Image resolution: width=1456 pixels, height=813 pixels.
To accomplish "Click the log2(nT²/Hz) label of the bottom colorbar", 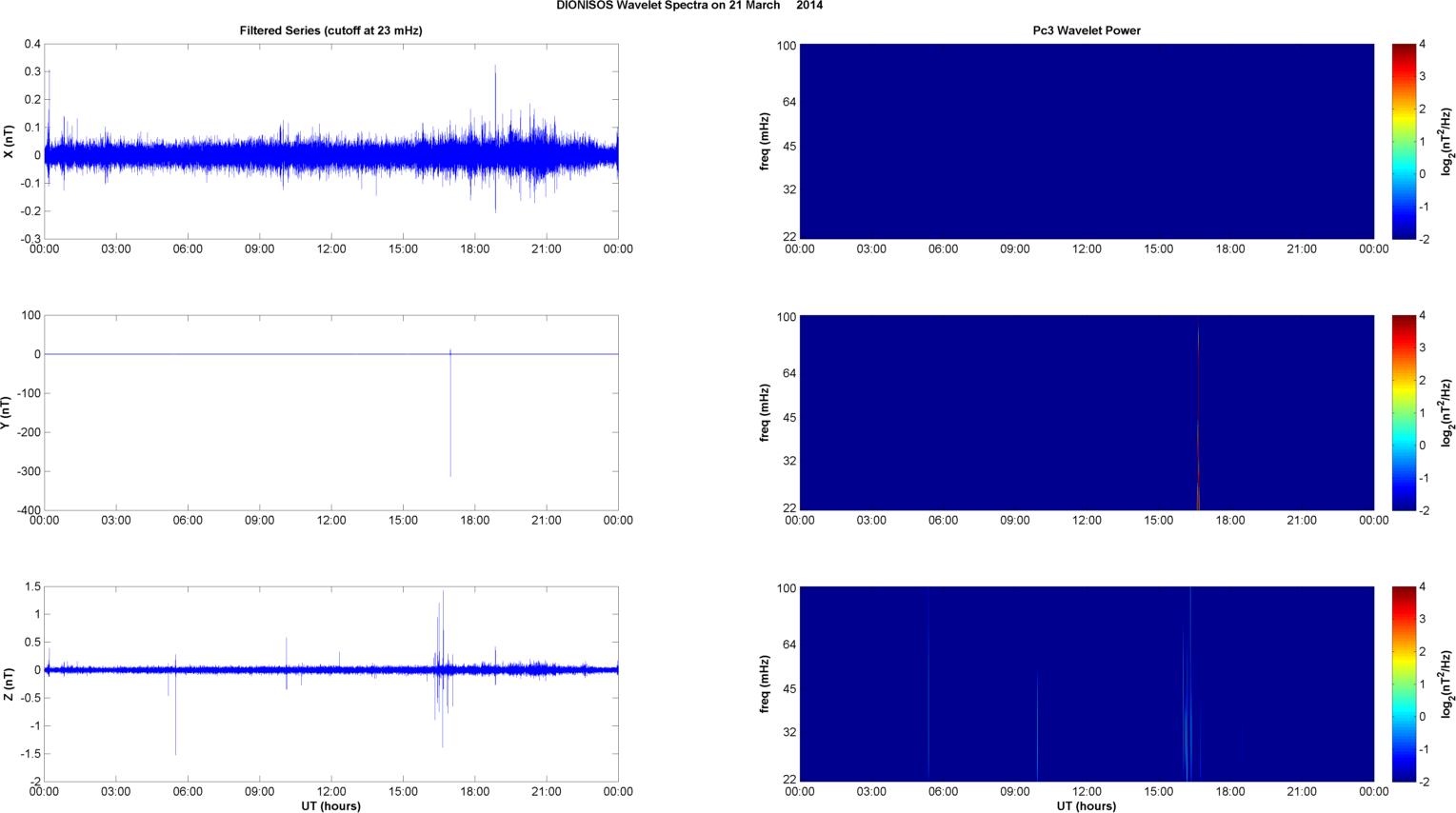I will tap(1447, 684).
